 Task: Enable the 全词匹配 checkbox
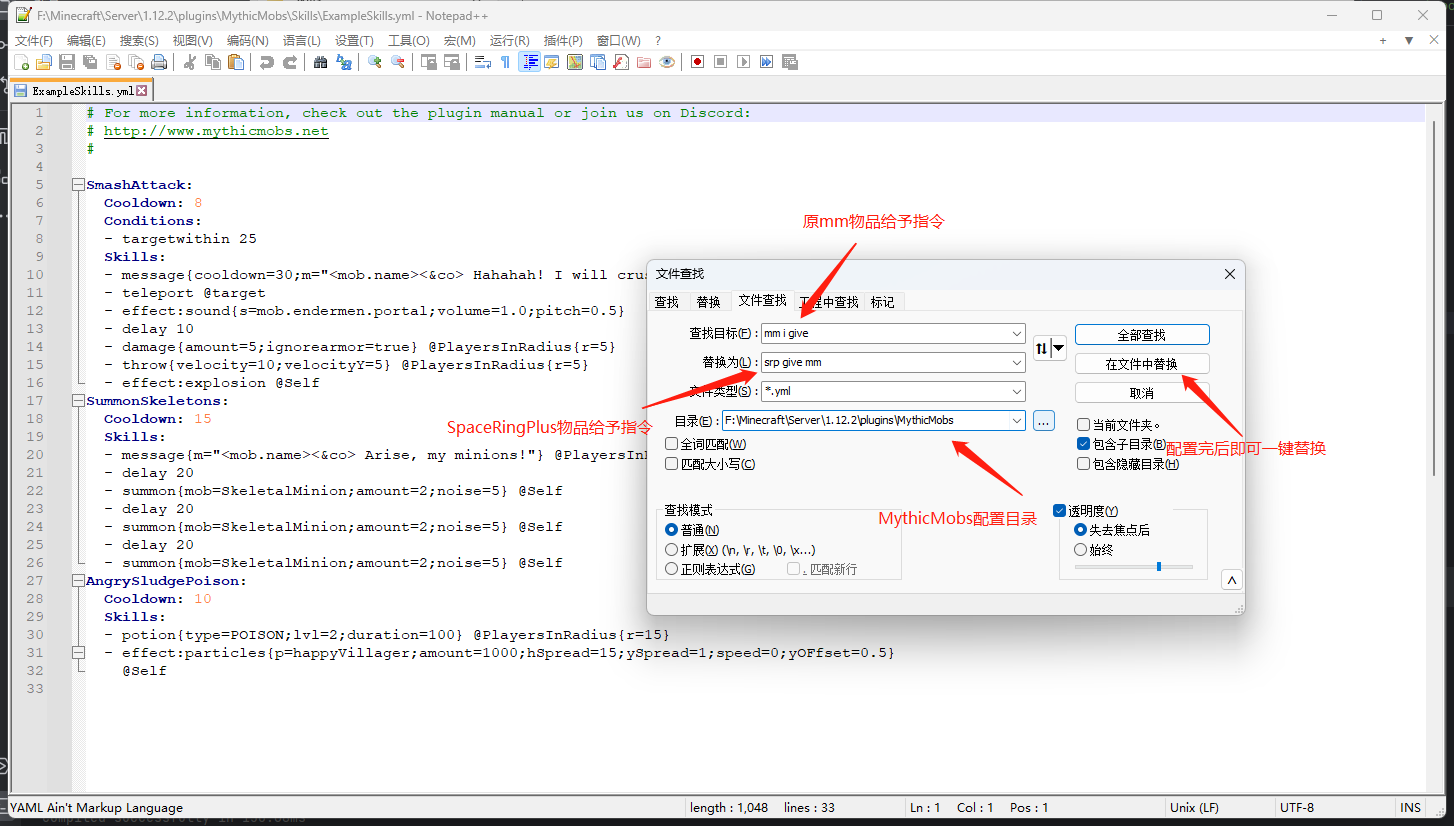(x=672, y=444)
